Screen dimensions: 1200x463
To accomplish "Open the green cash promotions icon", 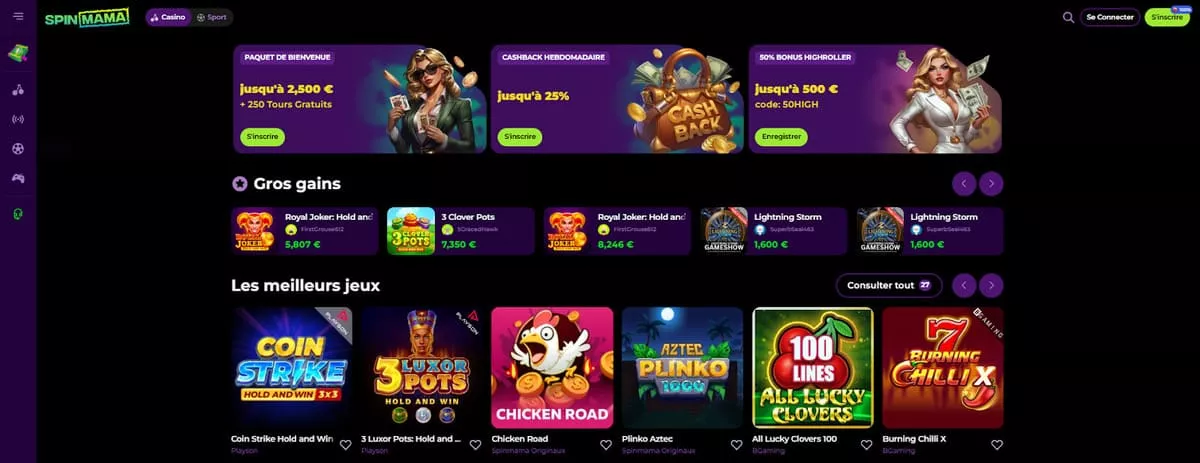I will [x=18, y=53].
